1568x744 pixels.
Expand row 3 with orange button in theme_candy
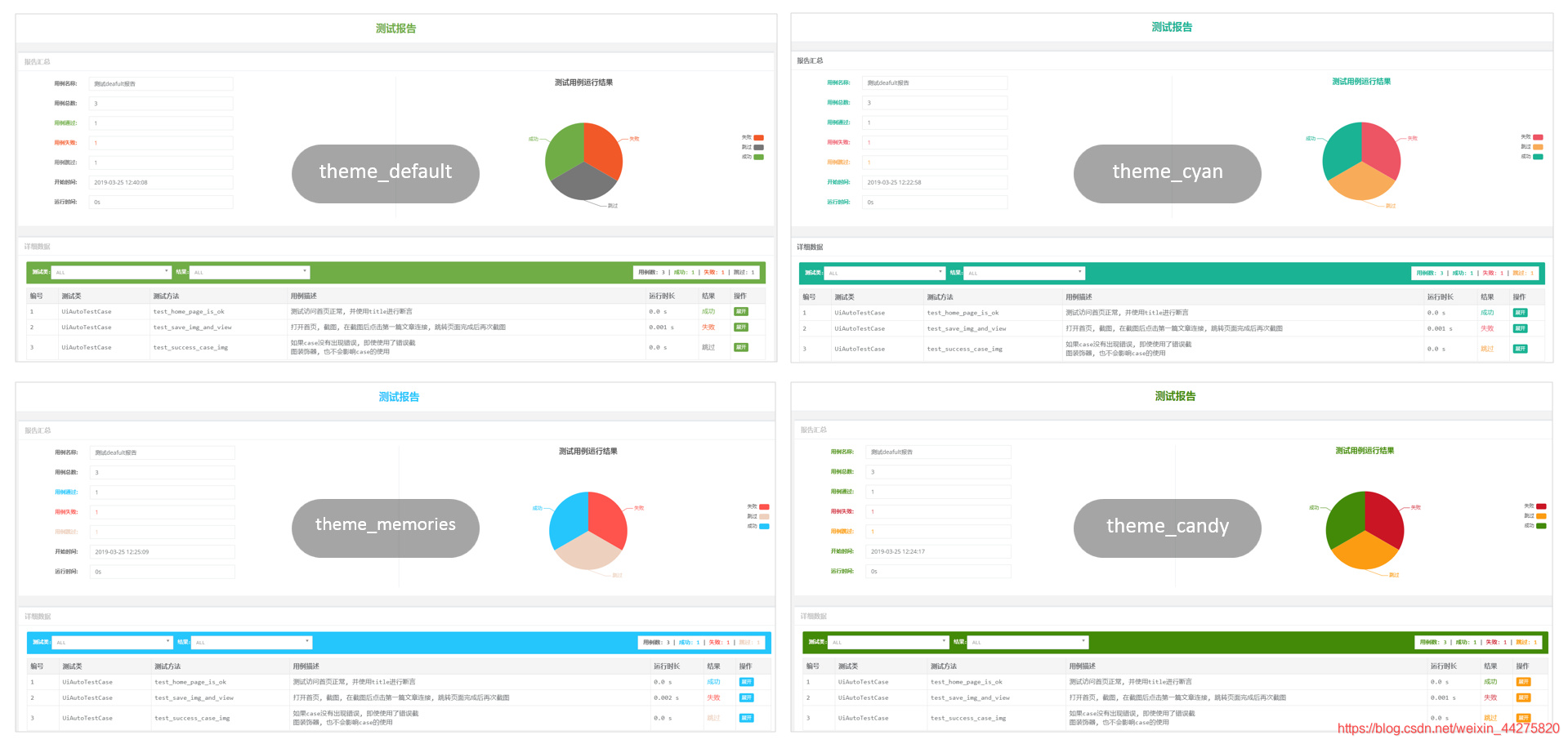1523,718
